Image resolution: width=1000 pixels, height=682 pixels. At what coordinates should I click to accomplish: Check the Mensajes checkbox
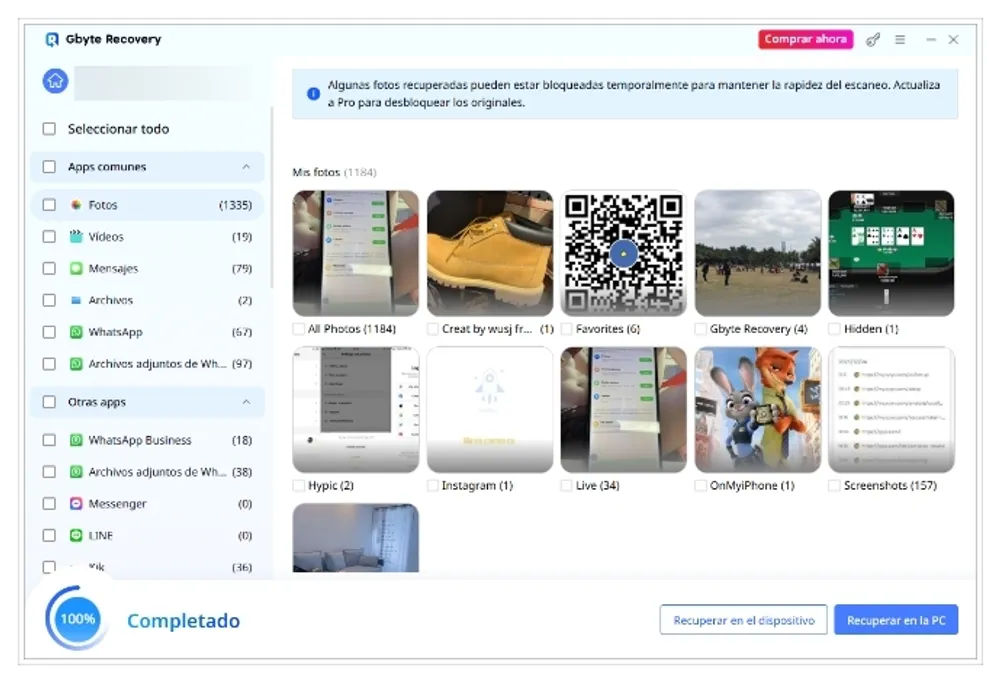pos(49,269)
